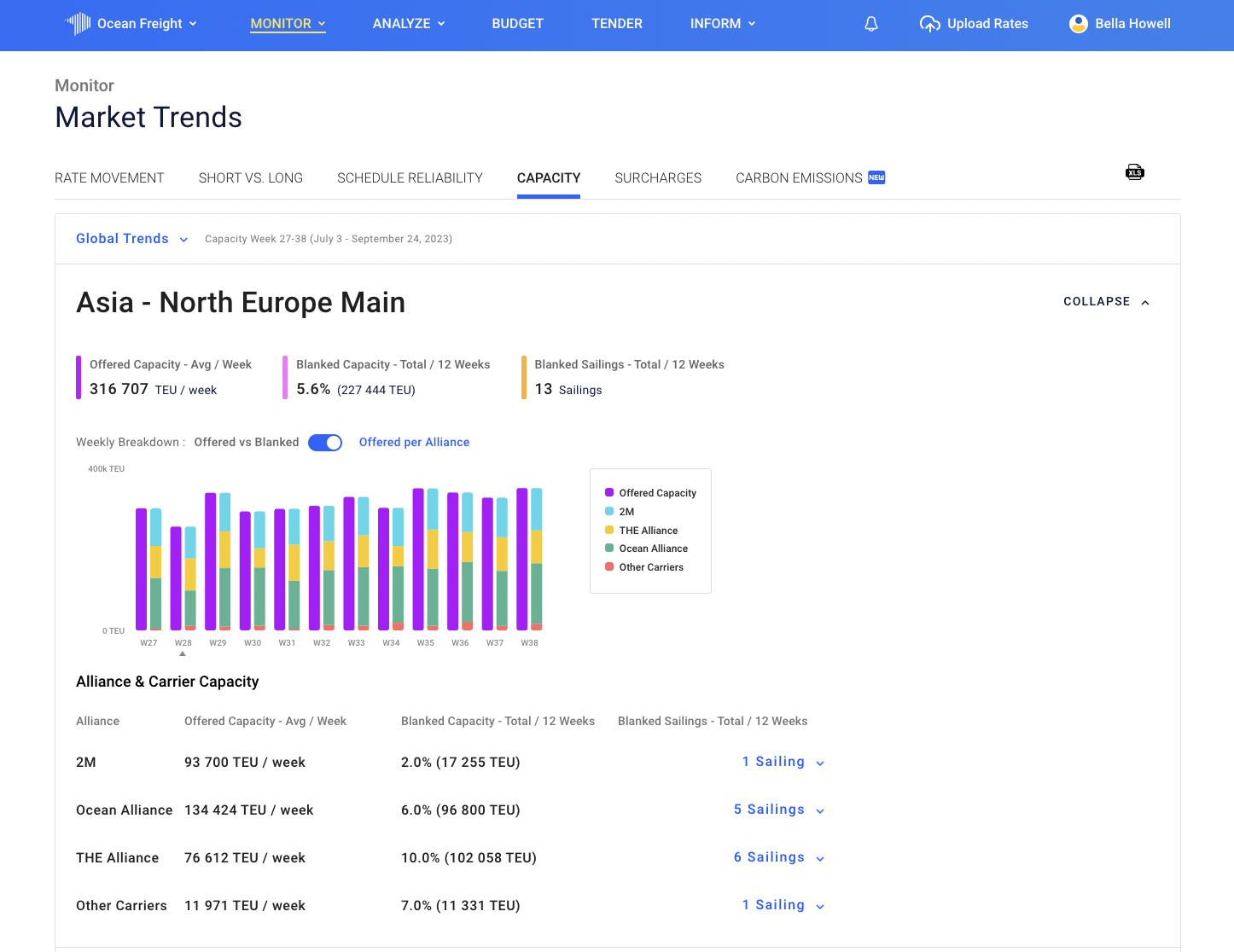Switch to the CARBON EMISSIONS tab
The width and height of the screenshot is (1234, 952).
pyautogui.click(x=799, y=177)
